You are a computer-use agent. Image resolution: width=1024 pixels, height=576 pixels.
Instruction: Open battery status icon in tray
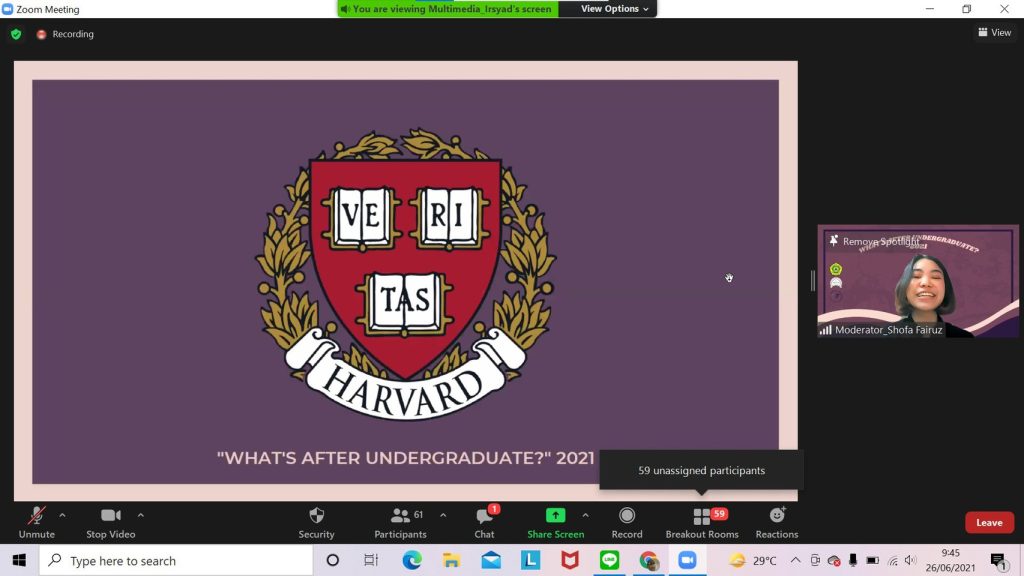[x=872, y=560]
